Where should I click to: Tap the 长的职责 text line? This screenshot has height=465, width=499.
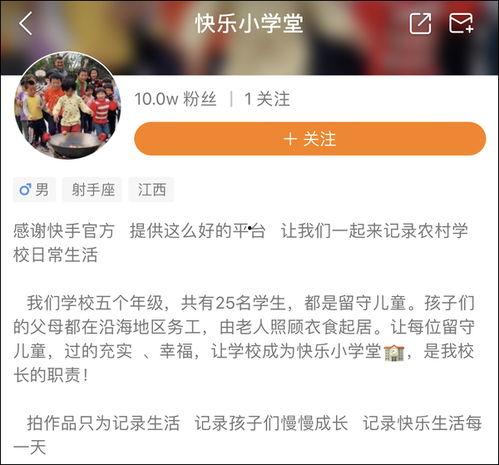(x=51, y=375)
